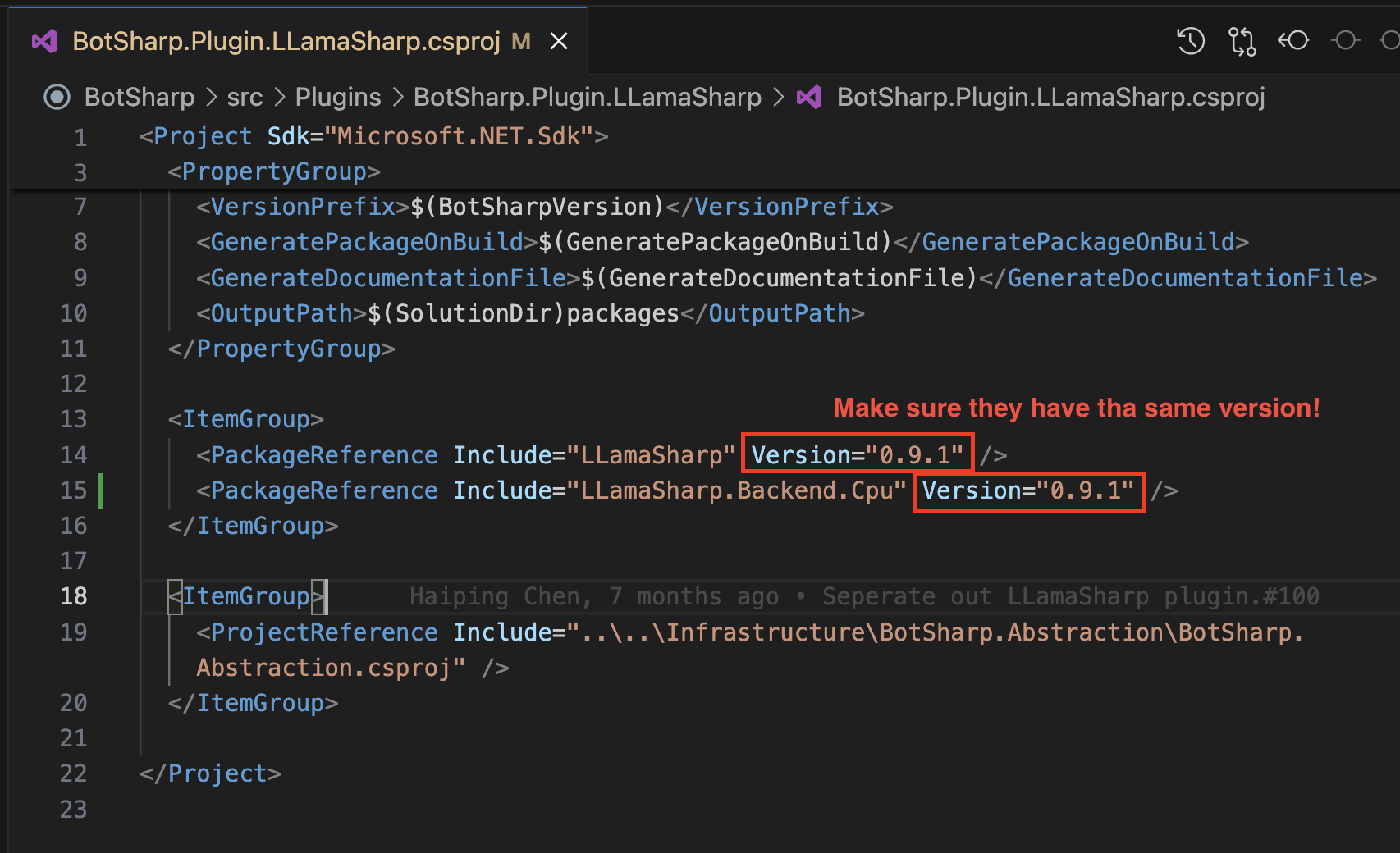Click the Project Sdk="Microsoft.NET.Sdk" line
Image resolution: width=1400 pixels, height=853 pixels.
[x=373, y=136]
